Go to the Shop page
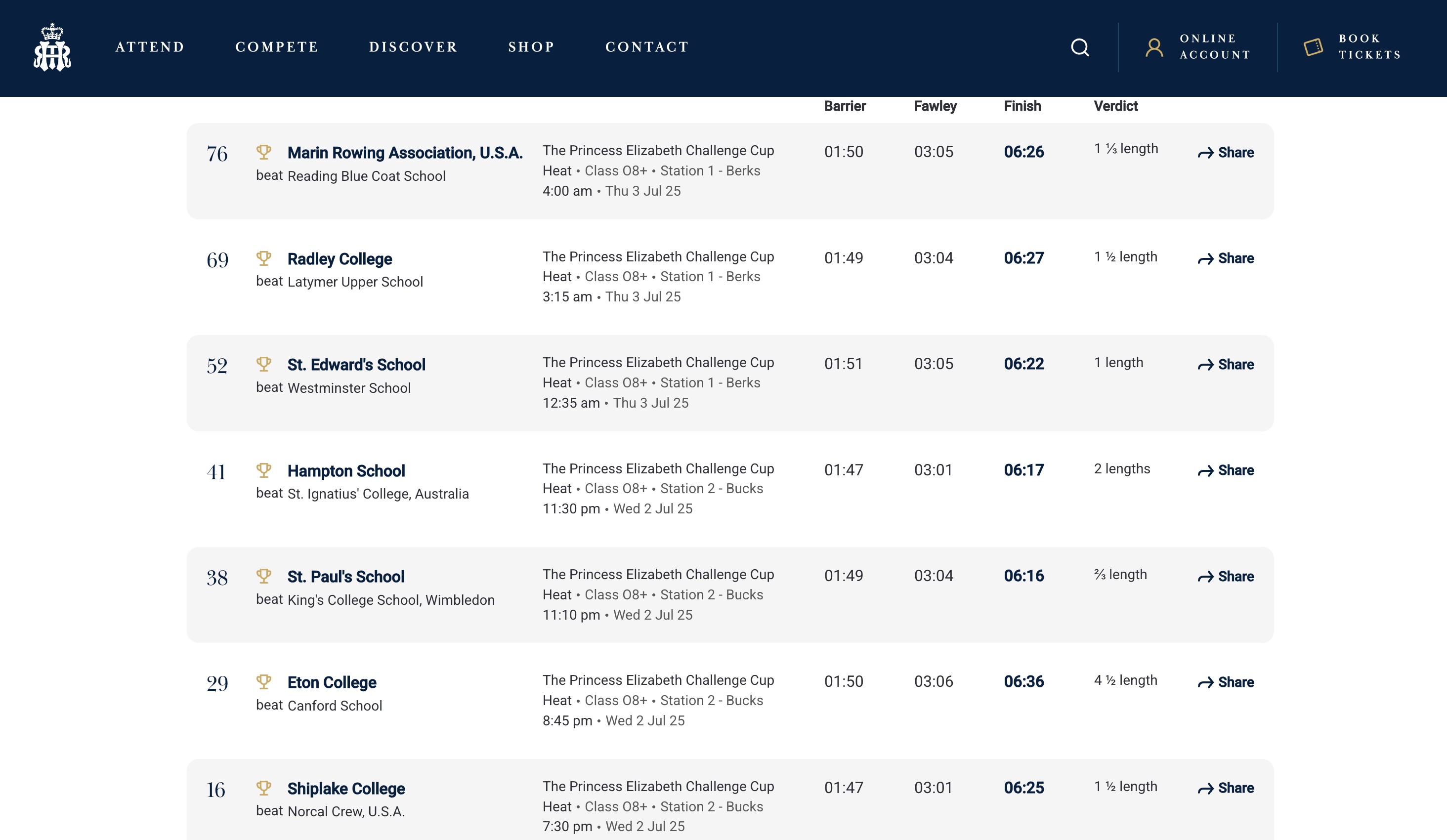Image resolution: width=1447 pixels, height=840 pixels. [x=531, y=47]
